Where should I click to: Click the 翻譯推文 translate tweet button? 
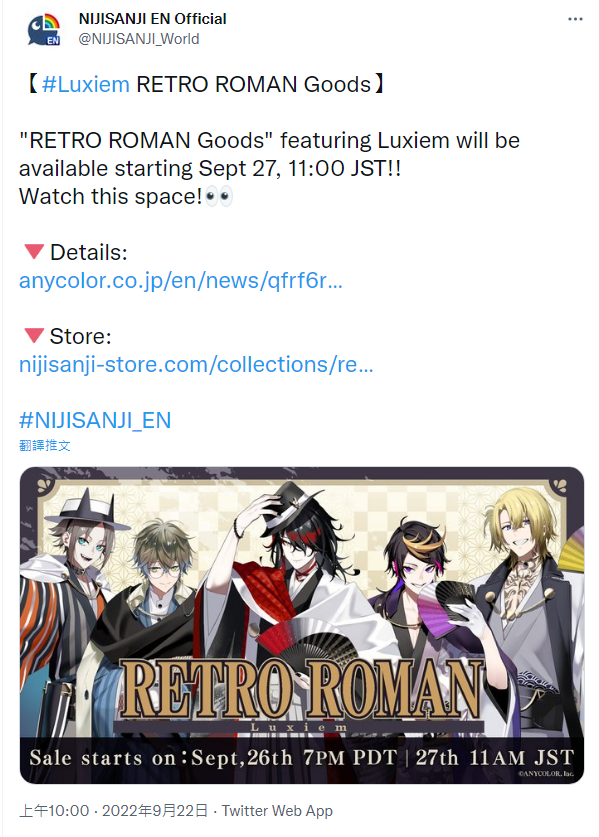point(45,445)
